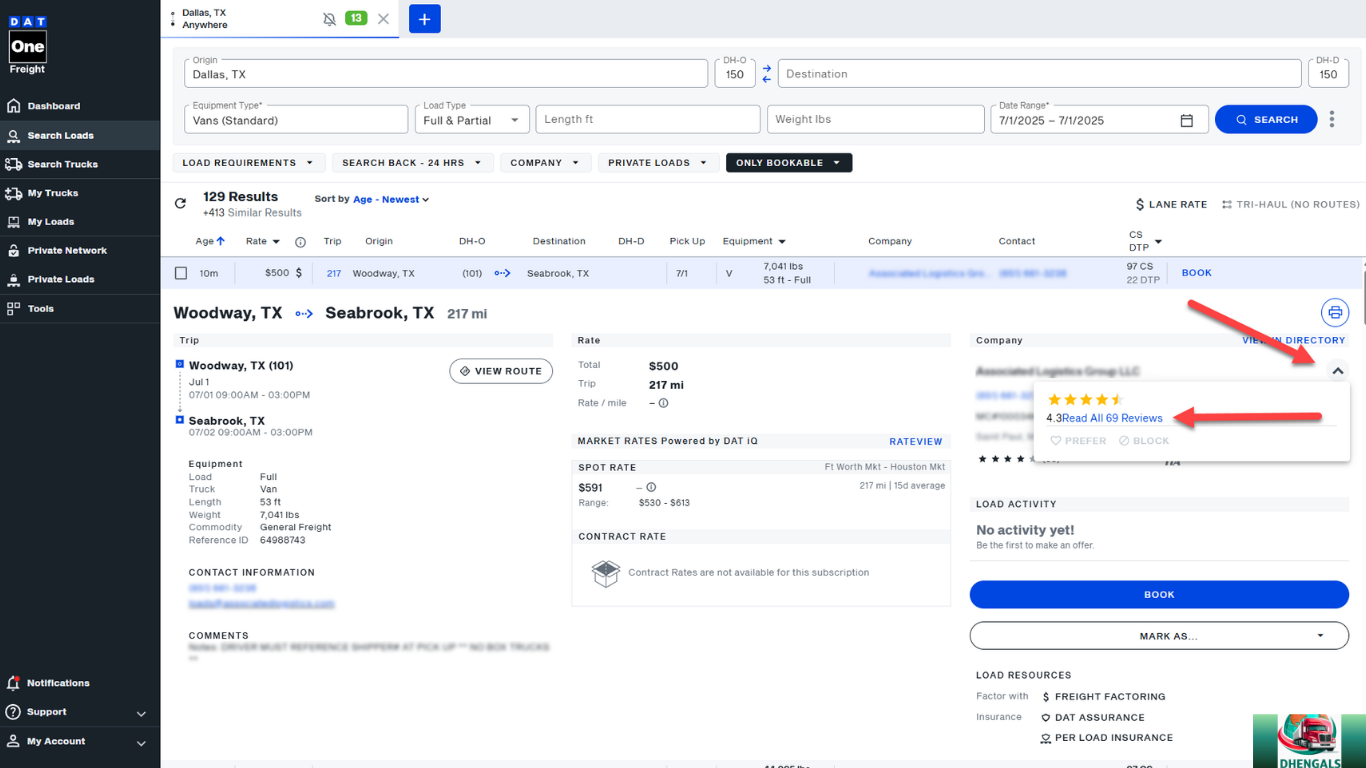Check the checkbox for the Woodway load row
The width and height of the screenshot is (1366, 768).
[181, 273]
